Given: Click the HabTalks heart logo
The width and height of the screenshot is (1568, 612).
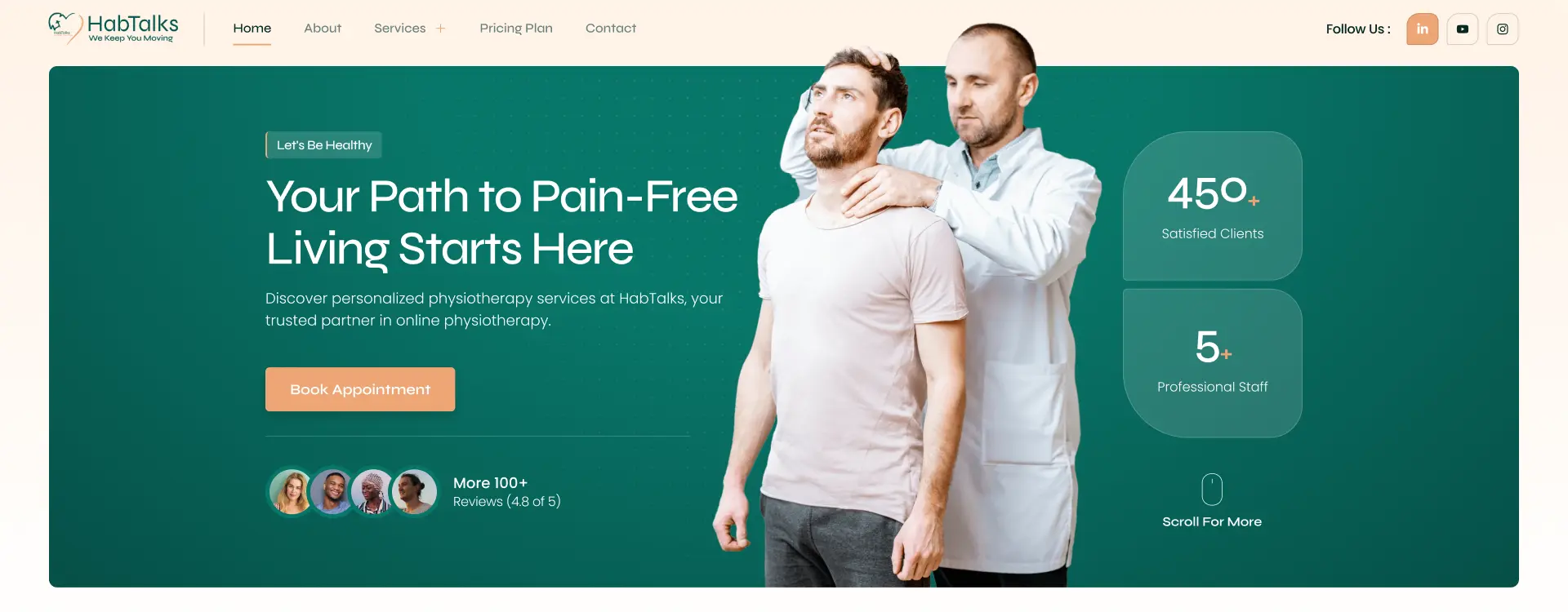Looking at the screenshot, I should (x=65, y=26).
